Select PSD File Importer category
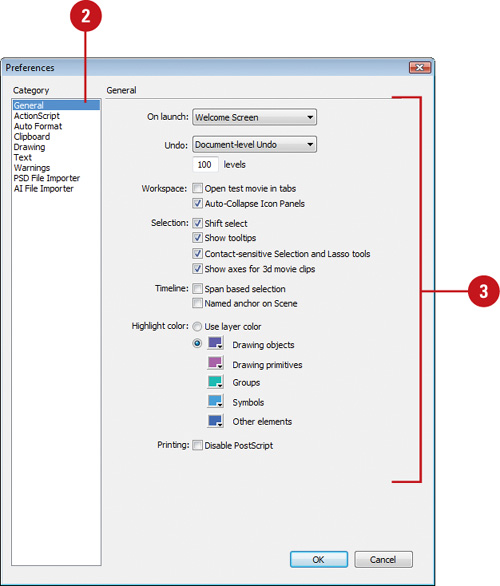The width and height of the screenshot is (500, 586). 47,178
